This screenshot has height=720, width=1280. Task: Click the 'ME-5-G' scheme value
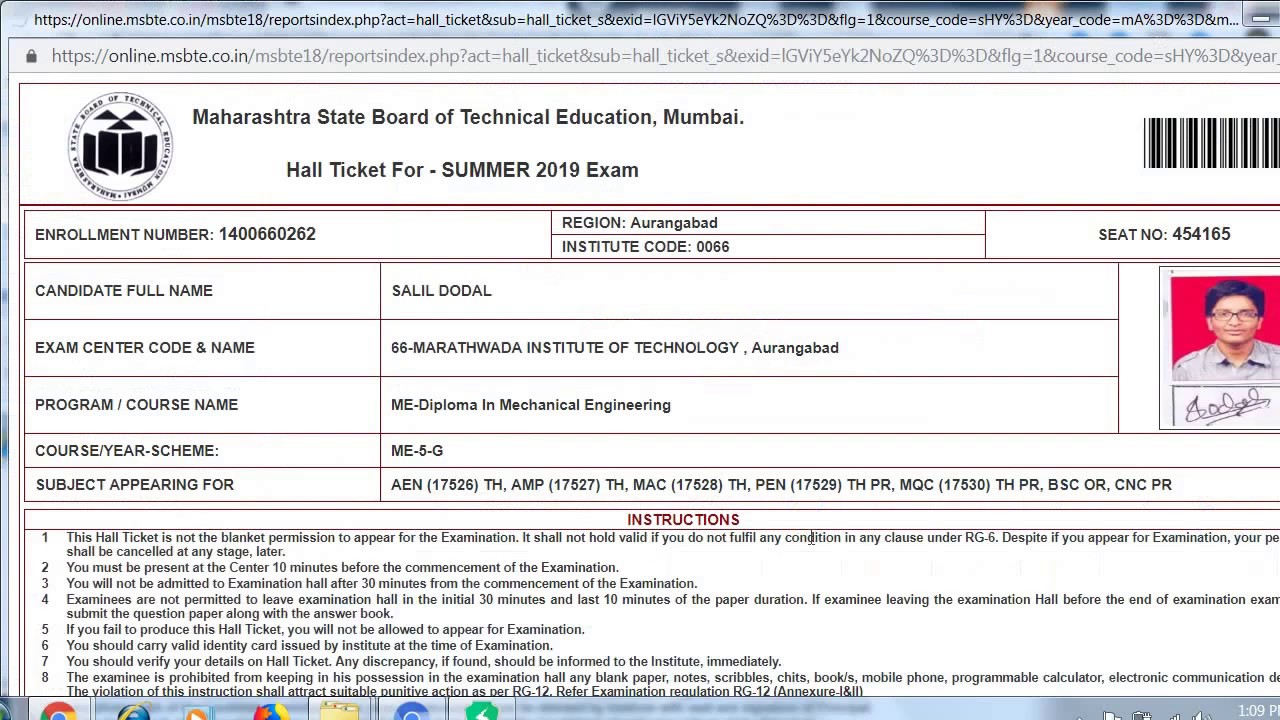pyautogui.click(x=417, y=451)
